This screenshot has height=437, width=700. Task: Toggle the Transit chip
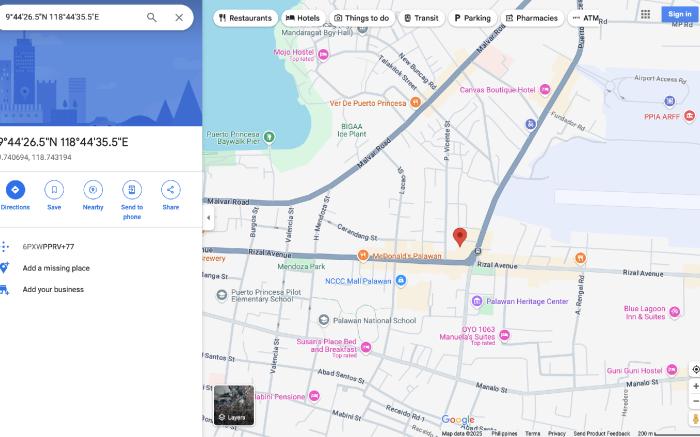(x=420, y=18)
